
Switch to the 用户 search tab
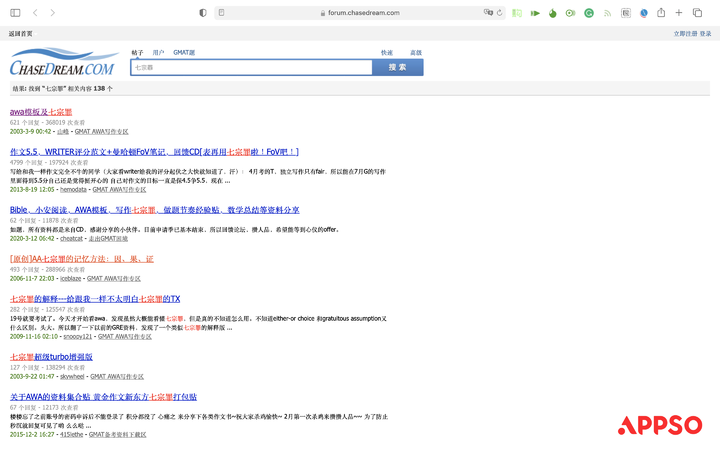(x=158, y=52)
